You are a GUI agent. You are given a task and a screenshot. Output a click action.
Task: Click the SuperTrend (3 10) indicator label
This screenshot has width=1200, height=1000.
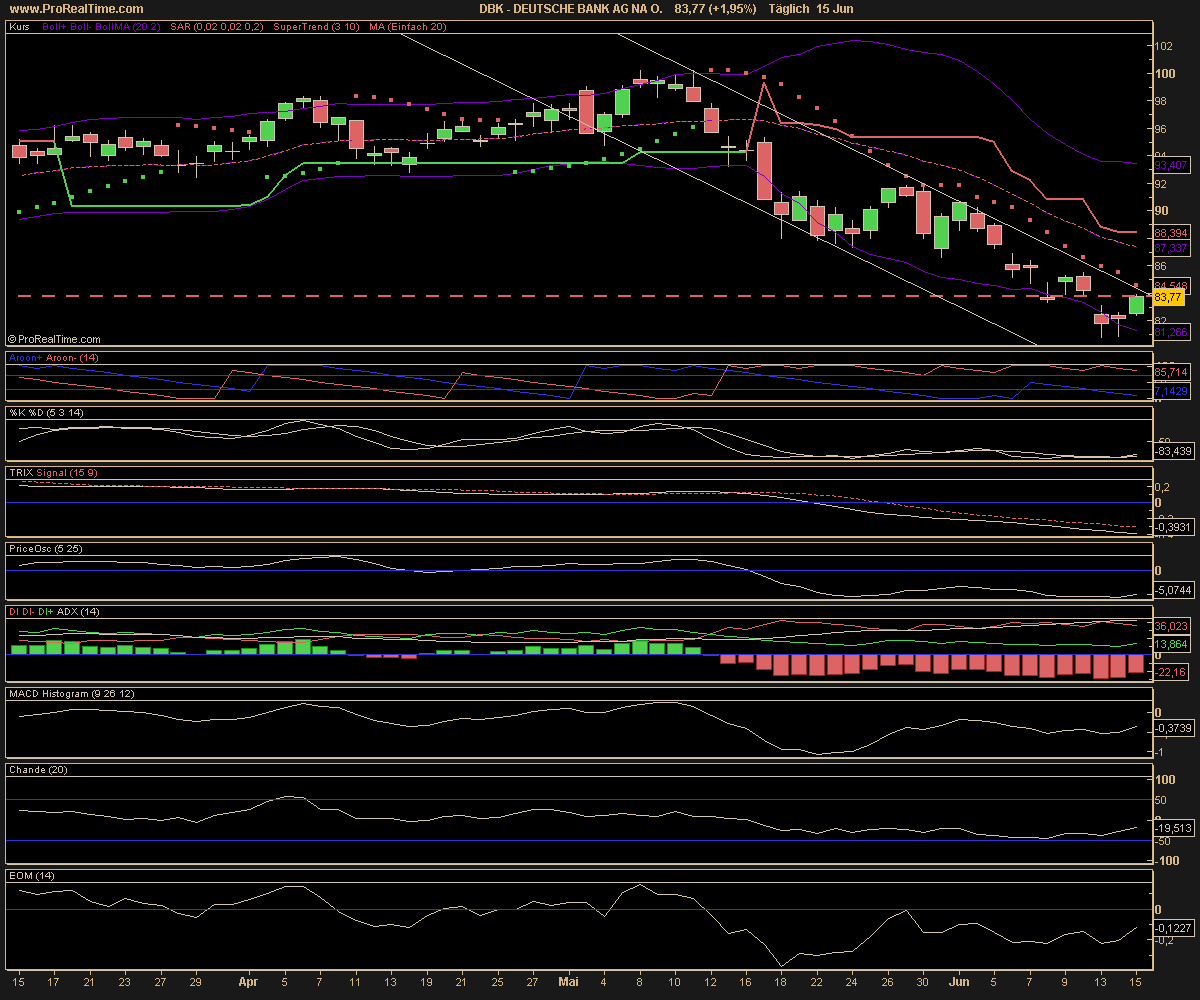coord(316,27)
